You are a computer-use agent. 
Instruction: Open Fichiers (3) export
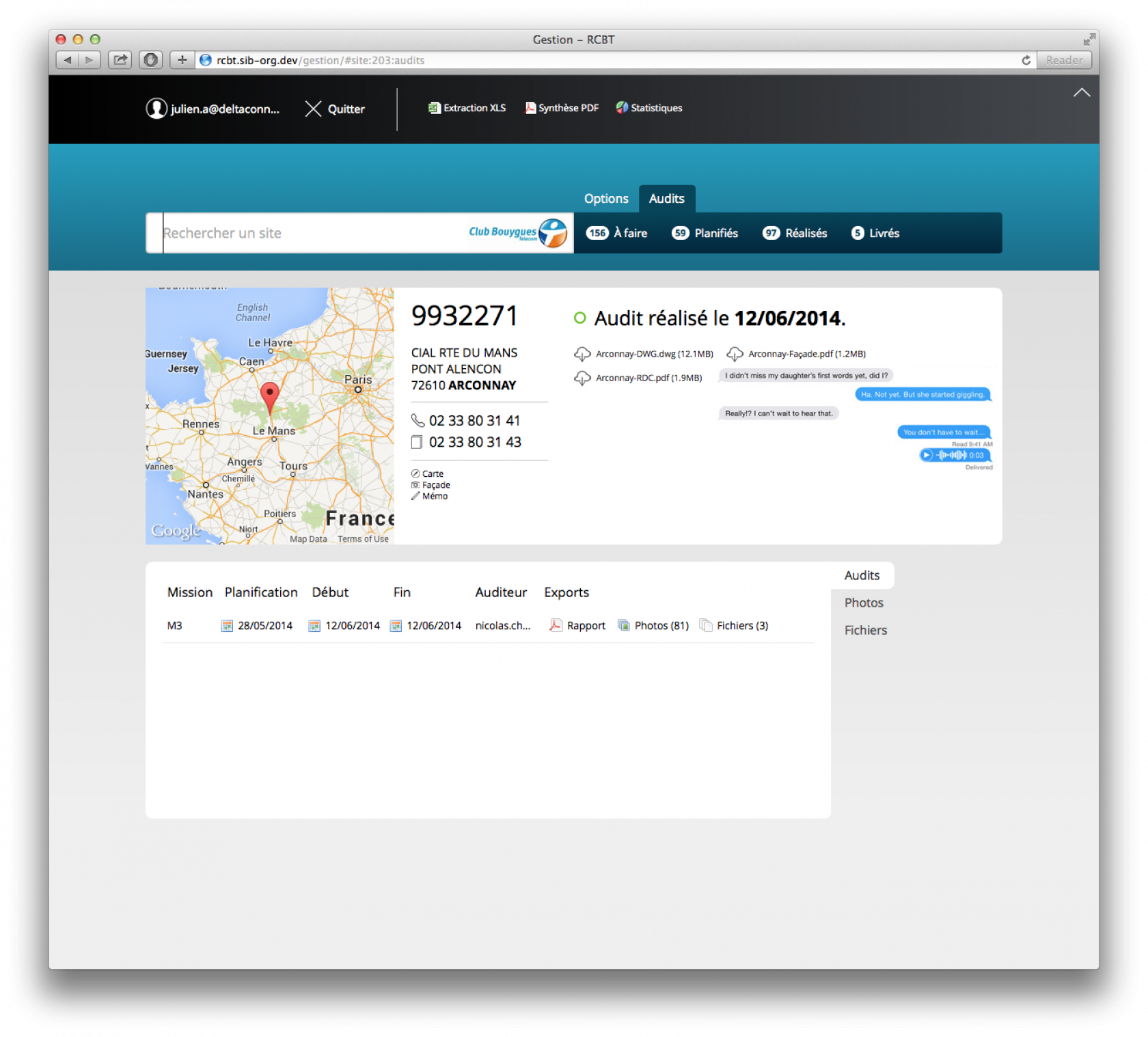coord(734,626)
